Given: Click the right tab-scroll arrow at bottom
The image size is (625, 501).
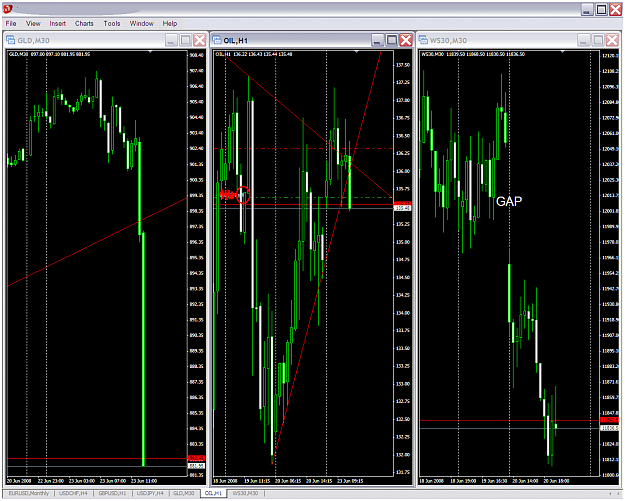Looking at the screenshot, I should pyautogui.click(x=618, y=494).
